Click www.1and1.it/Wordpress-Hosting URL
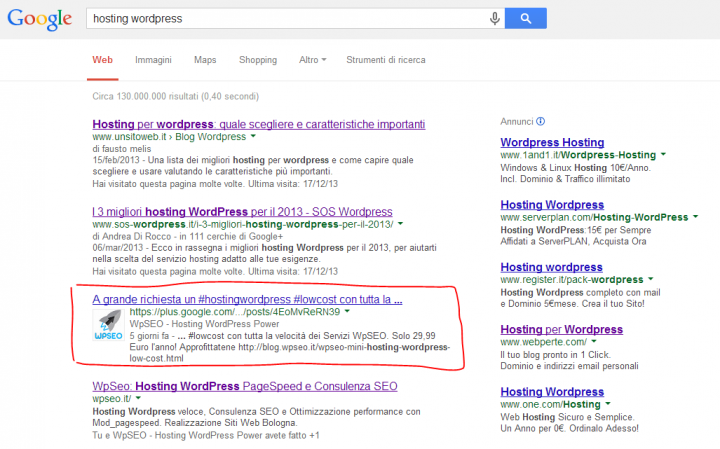 point(578,155)
